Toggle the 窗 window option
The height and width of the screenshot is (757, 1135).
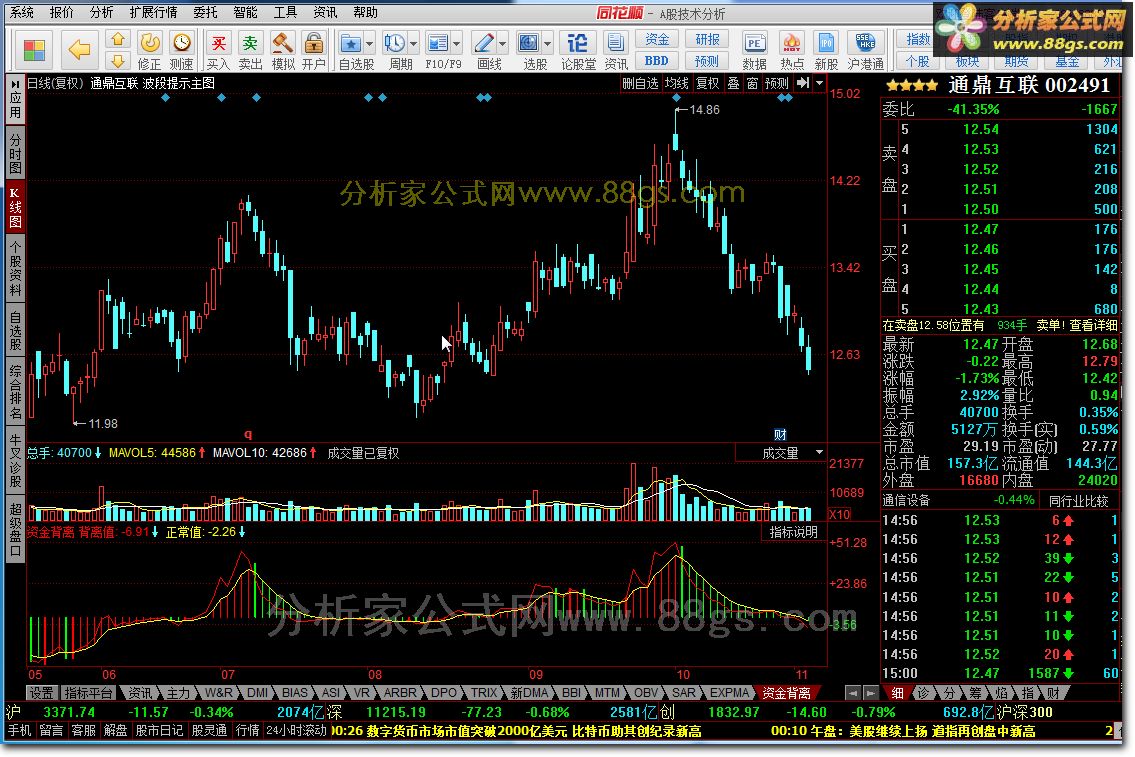point(753,83)
